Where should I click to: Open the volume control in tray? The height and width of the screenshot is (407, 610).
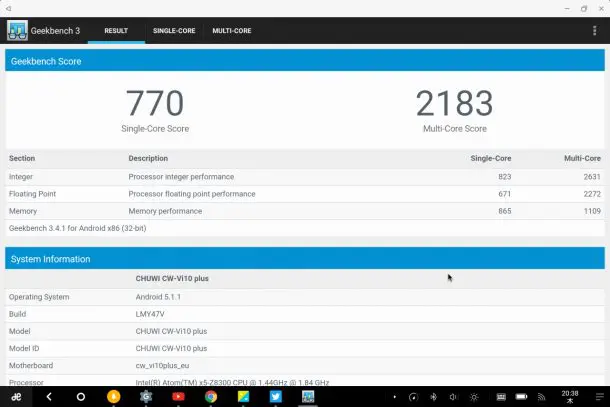[x=453, y=397]
